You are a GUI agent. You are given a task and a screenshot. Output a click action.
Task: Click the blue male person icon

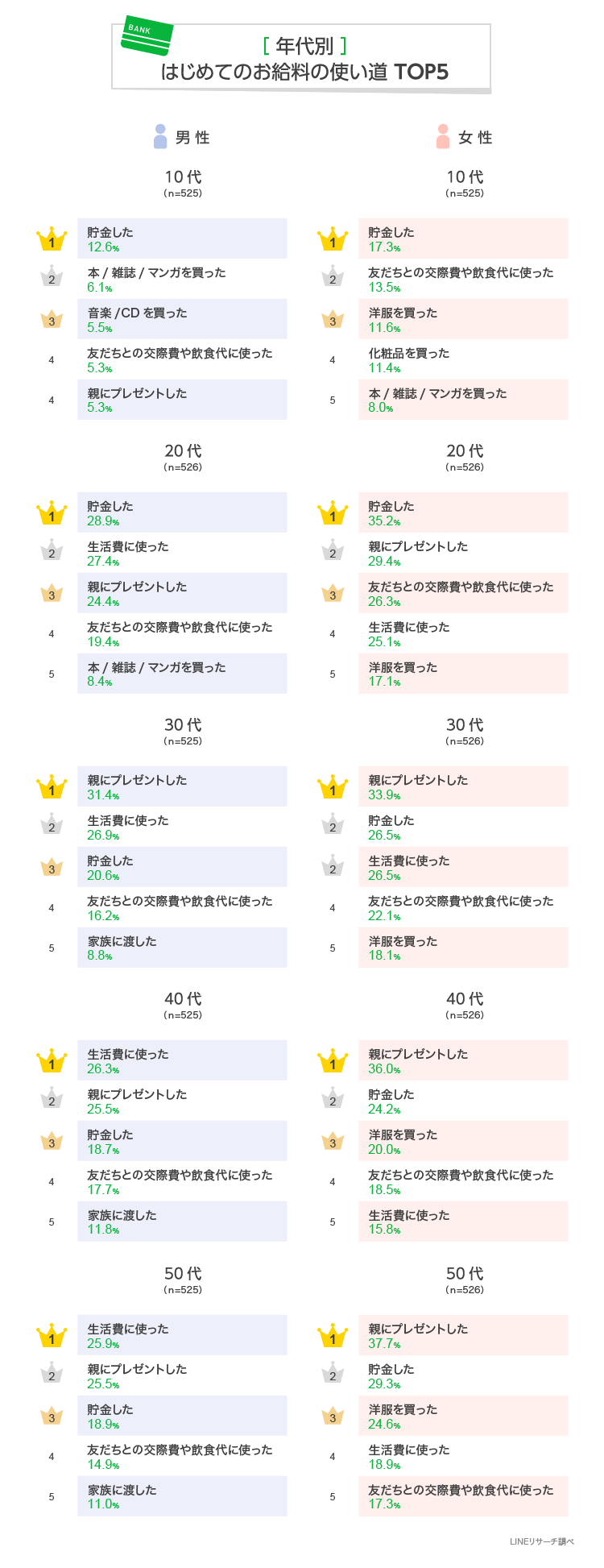point(160,136)
